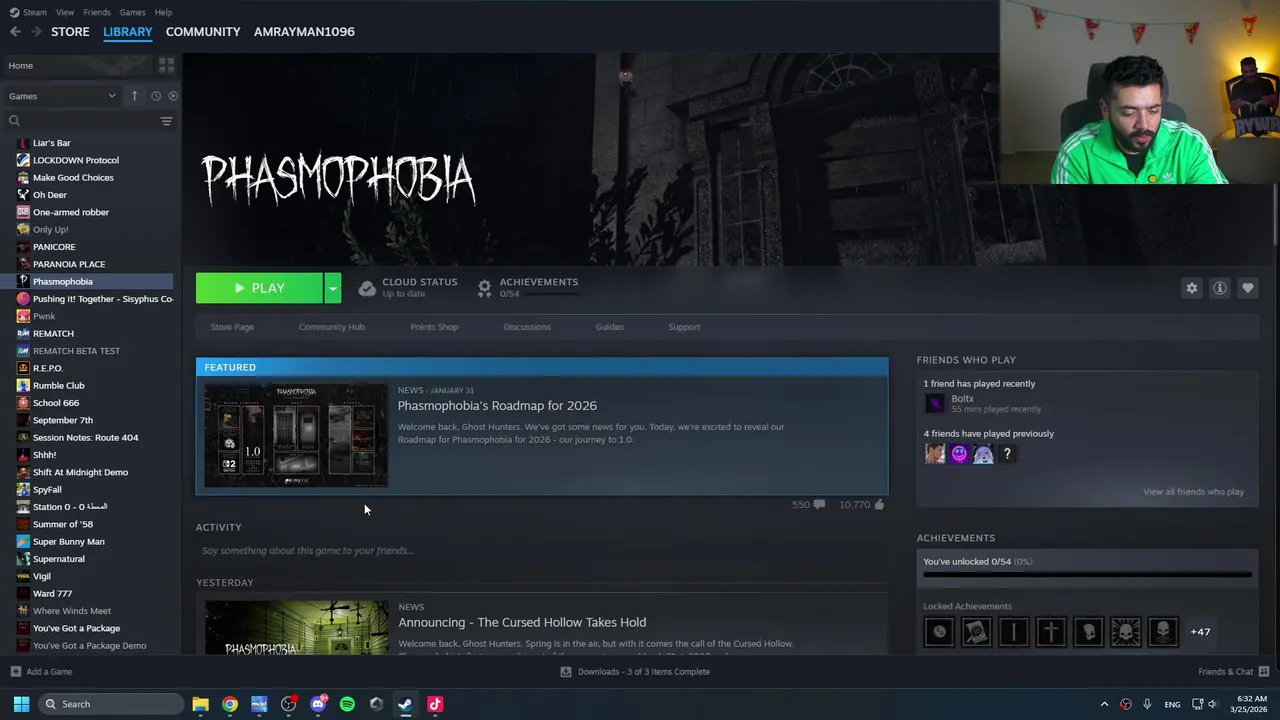Click the achievements progress bar
The height and width of the screenshot is (720, 1280).
(x=1087, y=575)
